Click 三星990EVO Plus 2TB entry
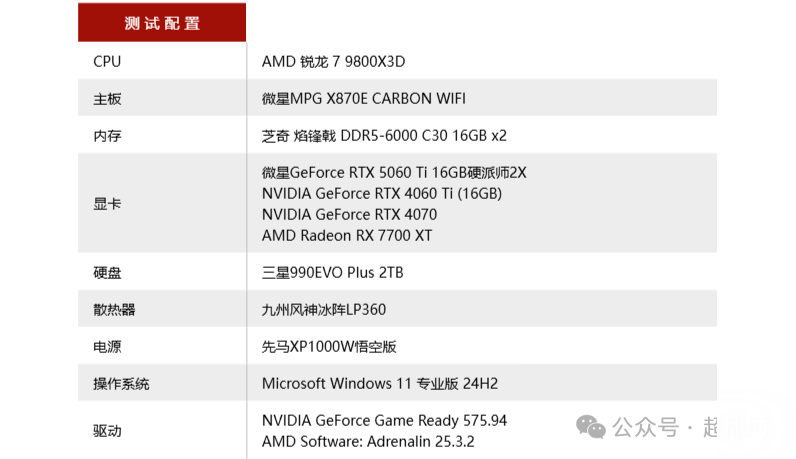The image size is (796, 459). (333, 273)
